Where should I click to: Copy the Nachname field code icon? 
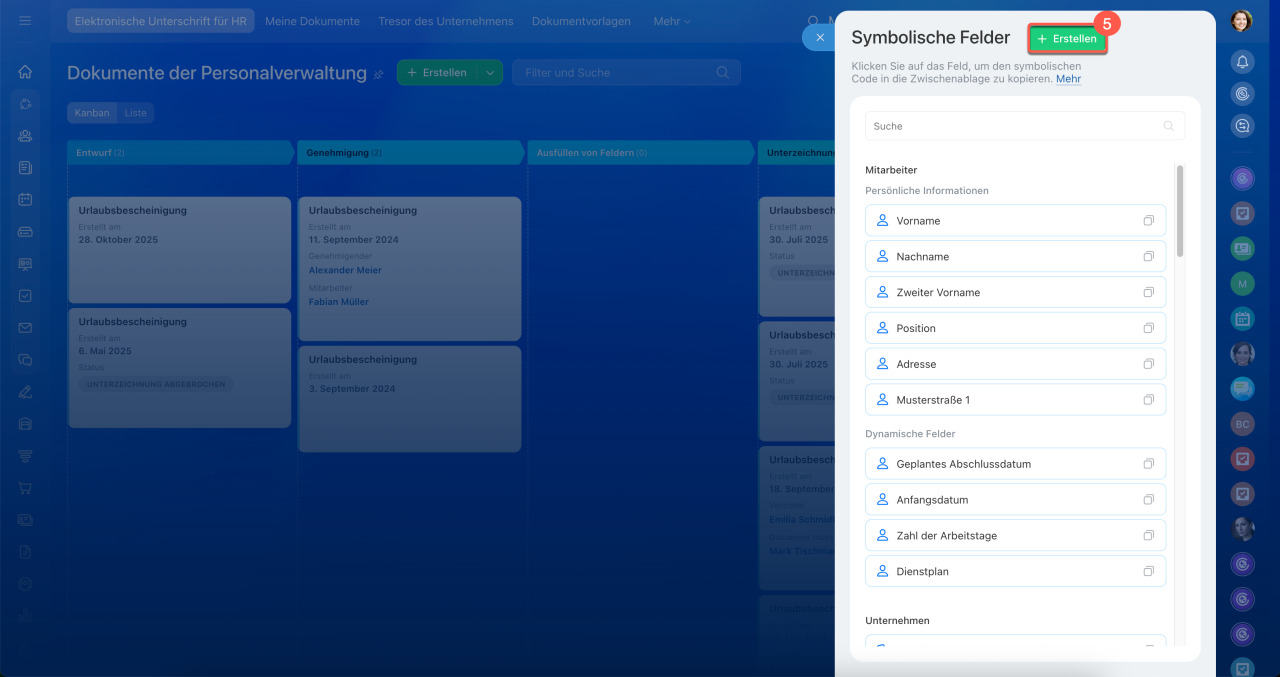pyautogui.click(x=1148, y=257)
